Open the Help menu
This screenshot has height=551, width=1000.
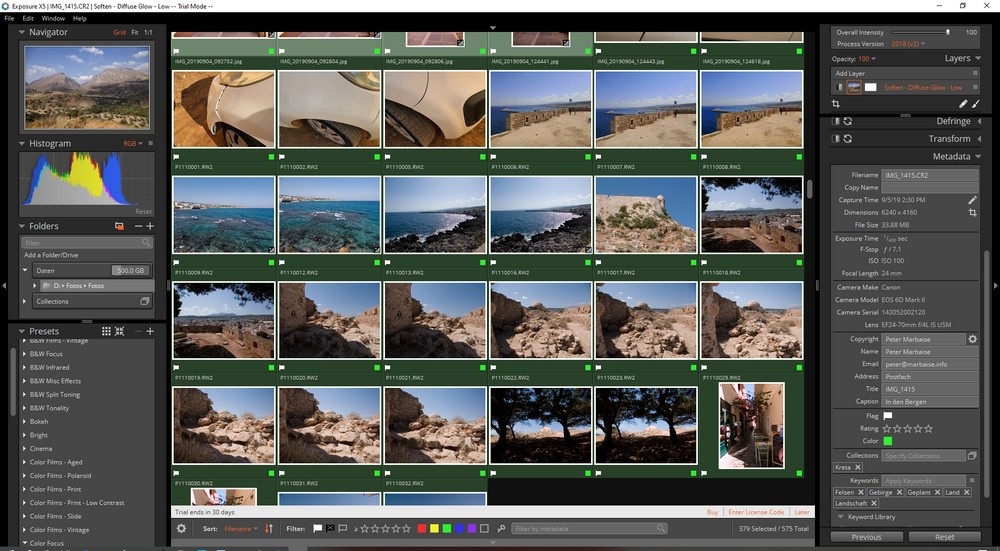(x=80, y=18)
